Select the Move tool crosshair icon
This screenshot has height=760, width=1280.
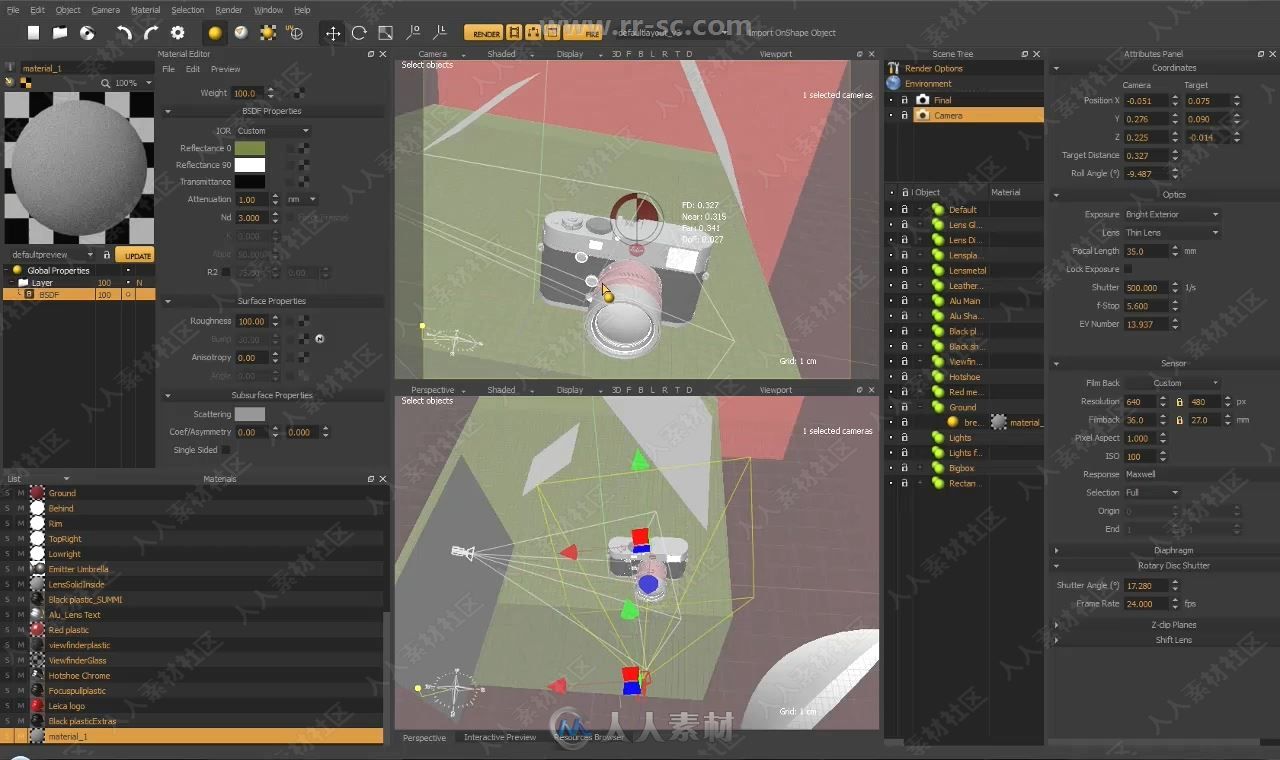[x=333, y=33]
